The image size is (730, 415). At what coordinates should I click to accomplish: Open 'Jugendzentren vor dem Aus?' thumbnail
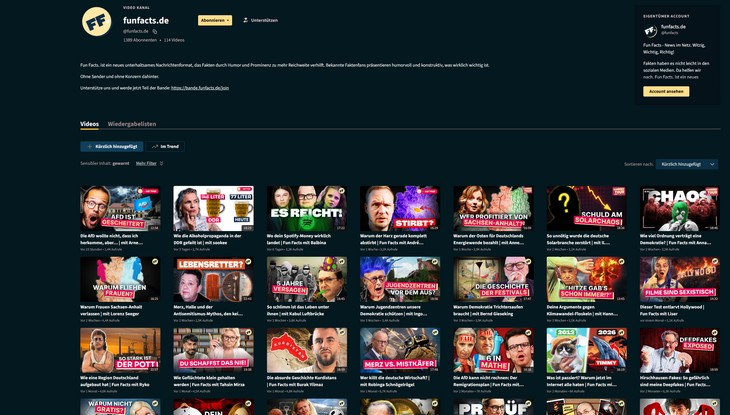pyautogui.click(x=400, y=279)
